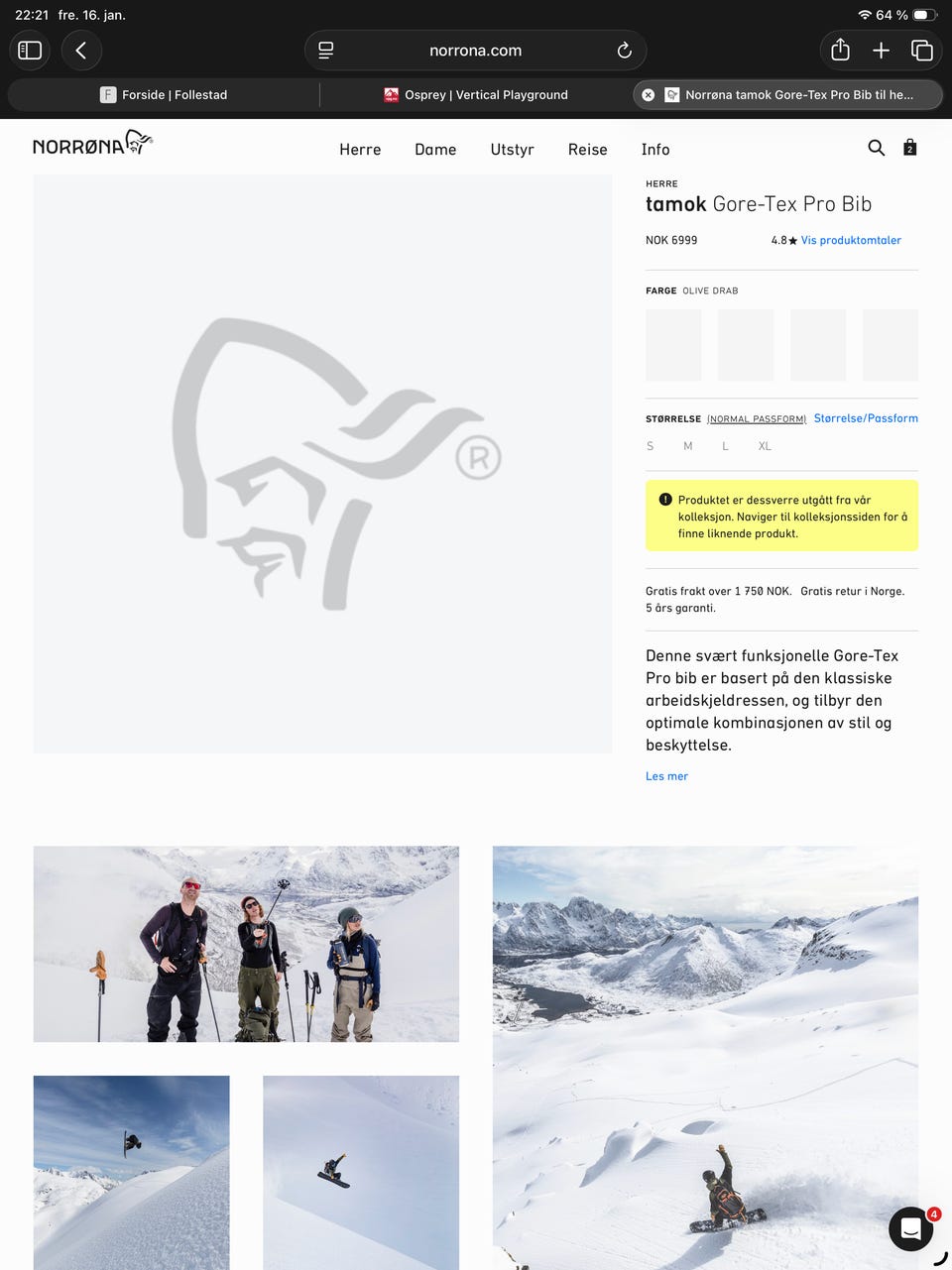Screen dimensions: 952x1270
Task: Reload the norrona.com page
Action: [x=624, y=51]
